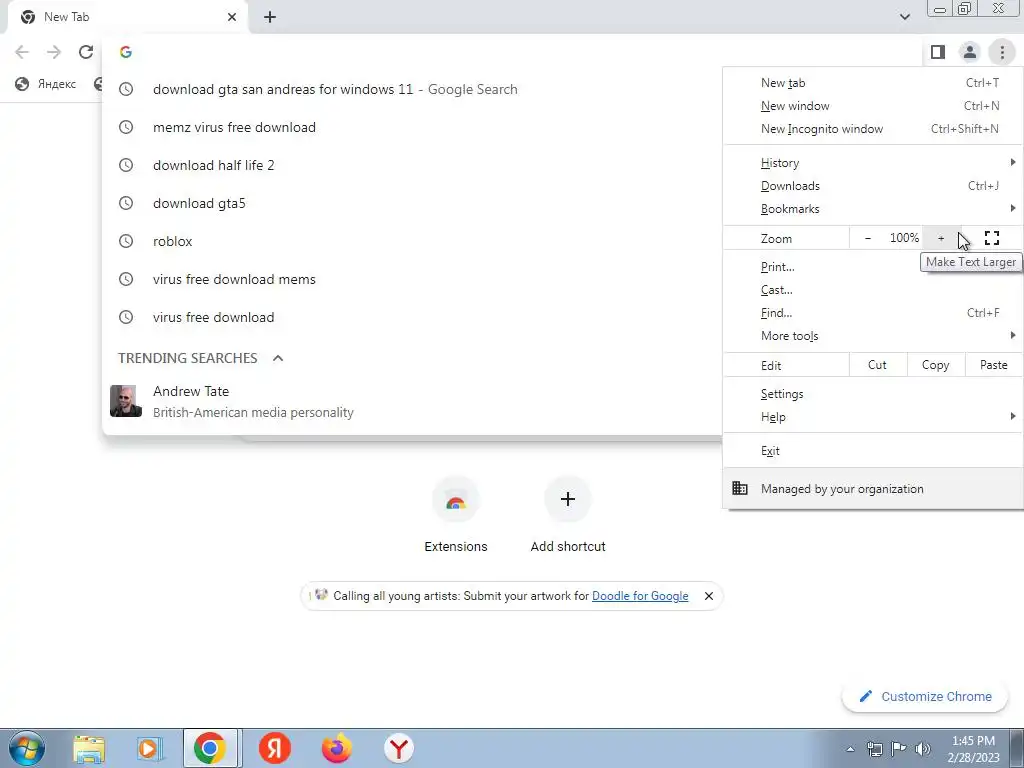The image size is (1024, 768).
Task: Open the Action Center flag icon
Action: pos(899,749)
